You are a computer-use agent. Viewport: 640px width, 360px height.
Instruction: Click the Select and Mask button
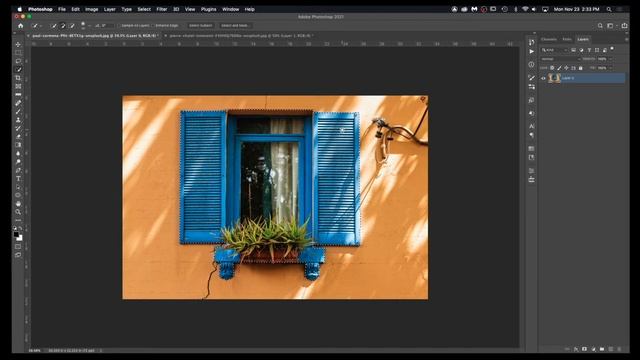point(235,25)
